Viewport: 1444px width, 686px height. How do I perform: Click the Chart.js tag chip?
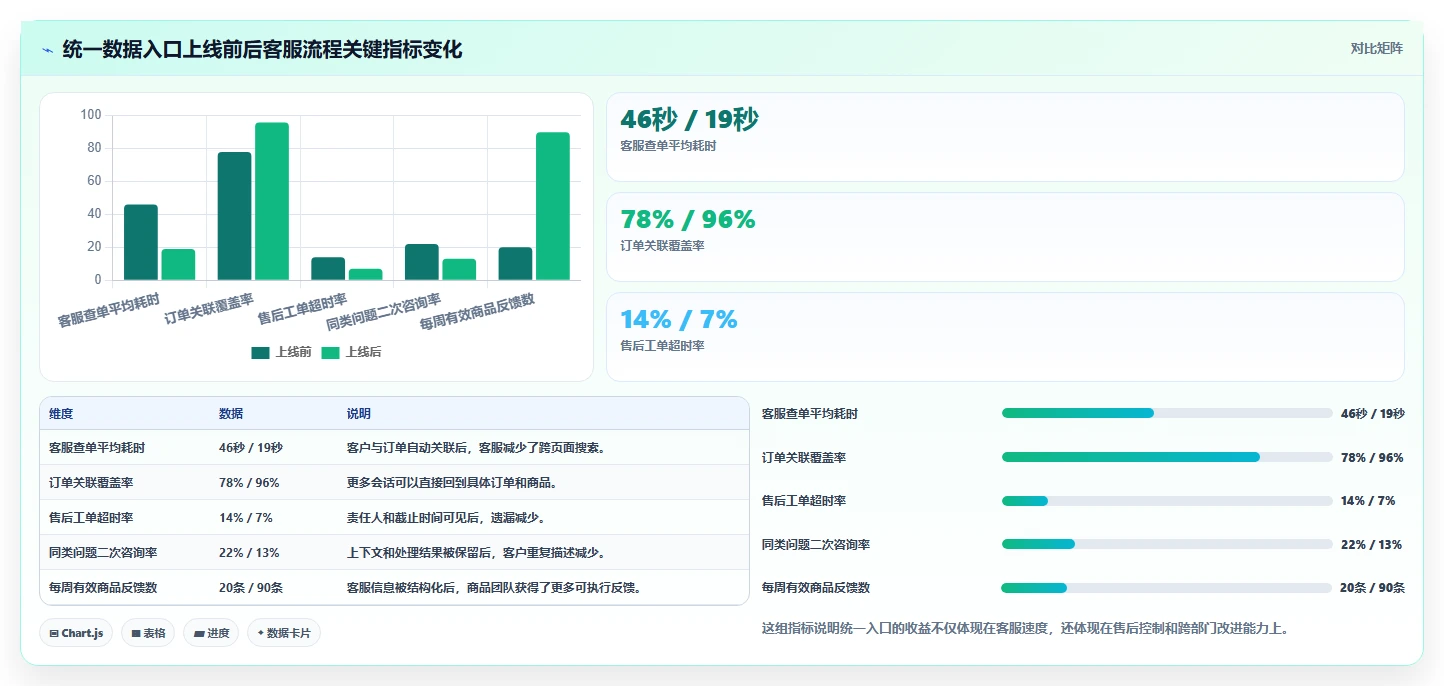click(76, 633)
